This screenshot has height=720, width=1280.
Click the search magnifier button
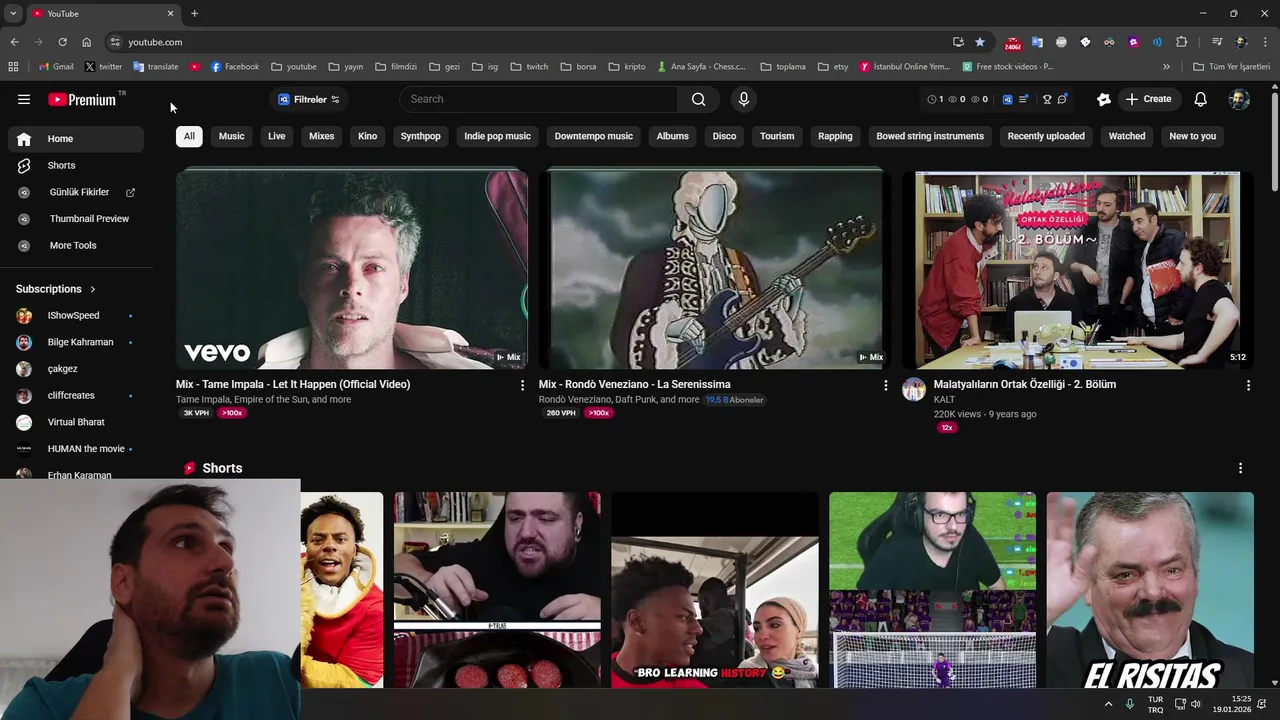click(x=698, y=99)
